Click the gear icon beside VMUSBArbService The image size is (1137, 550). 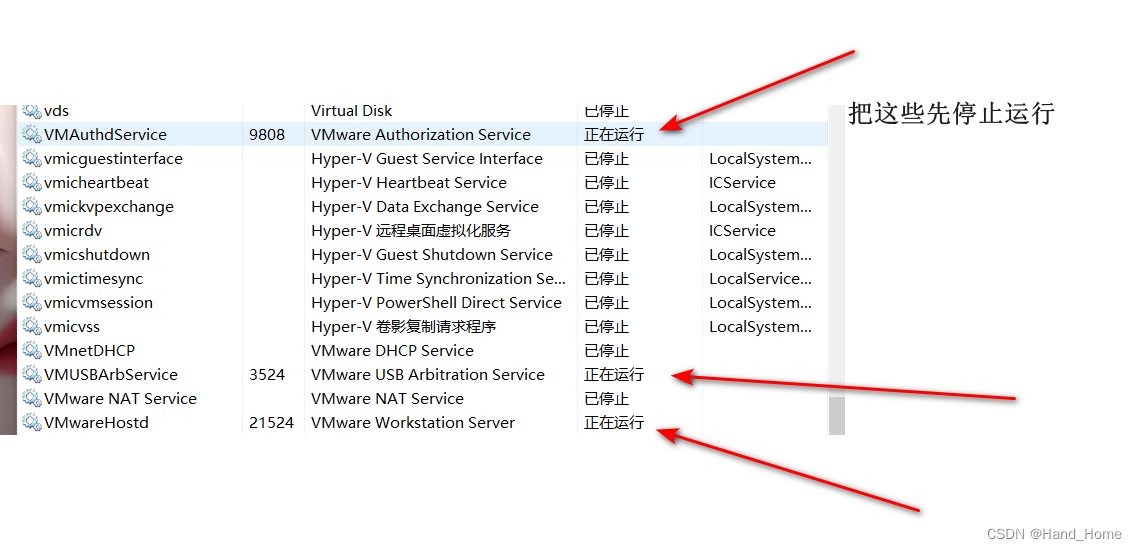click(x=31, y=374)
